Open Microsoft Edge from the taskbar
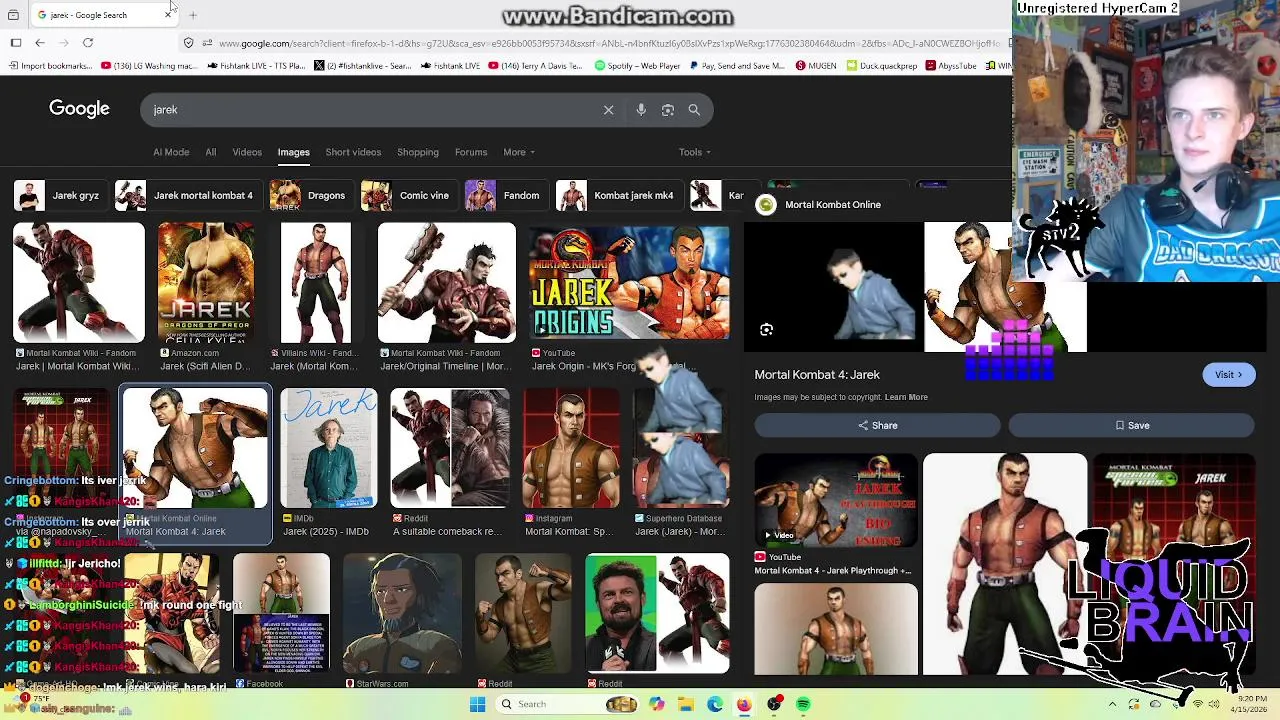The width and height of the screenshot is (1280, 720). pos(715,704)
